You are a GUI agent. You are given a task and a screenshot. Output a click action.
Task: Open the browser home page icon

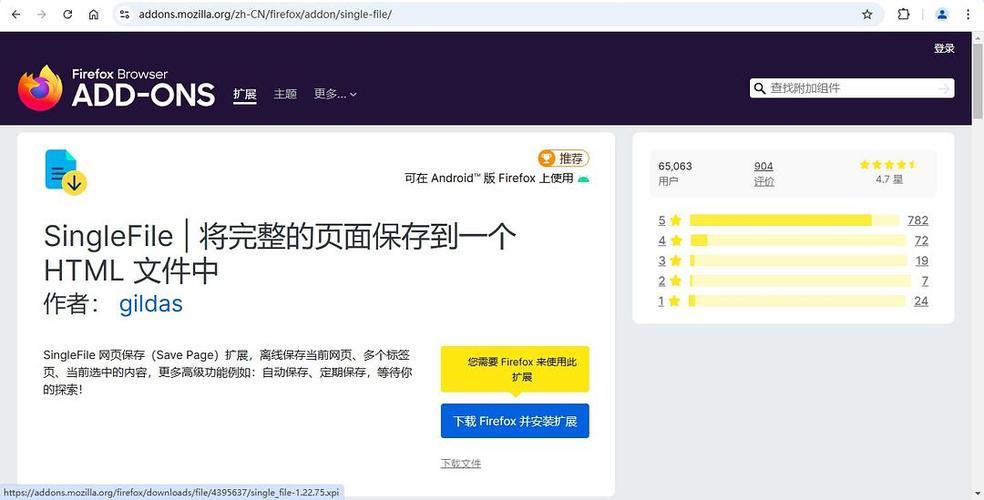[94, 14]
